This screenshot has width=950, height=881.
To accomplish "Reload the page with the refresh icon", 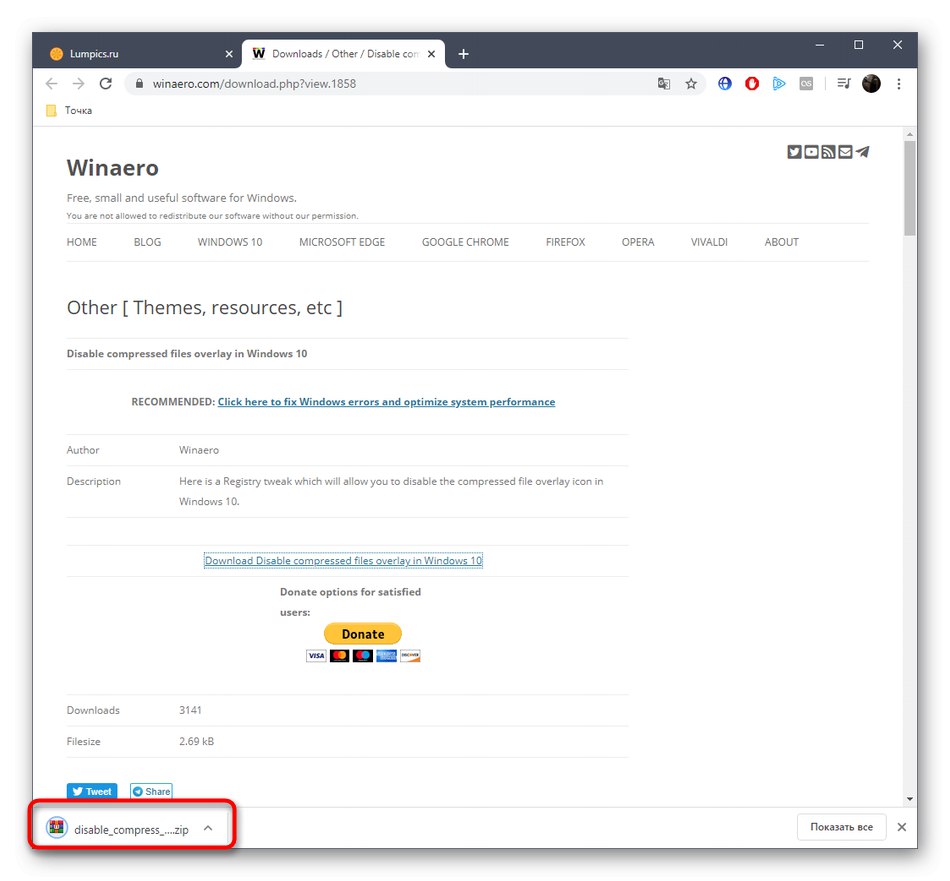I will pos(105,84).
